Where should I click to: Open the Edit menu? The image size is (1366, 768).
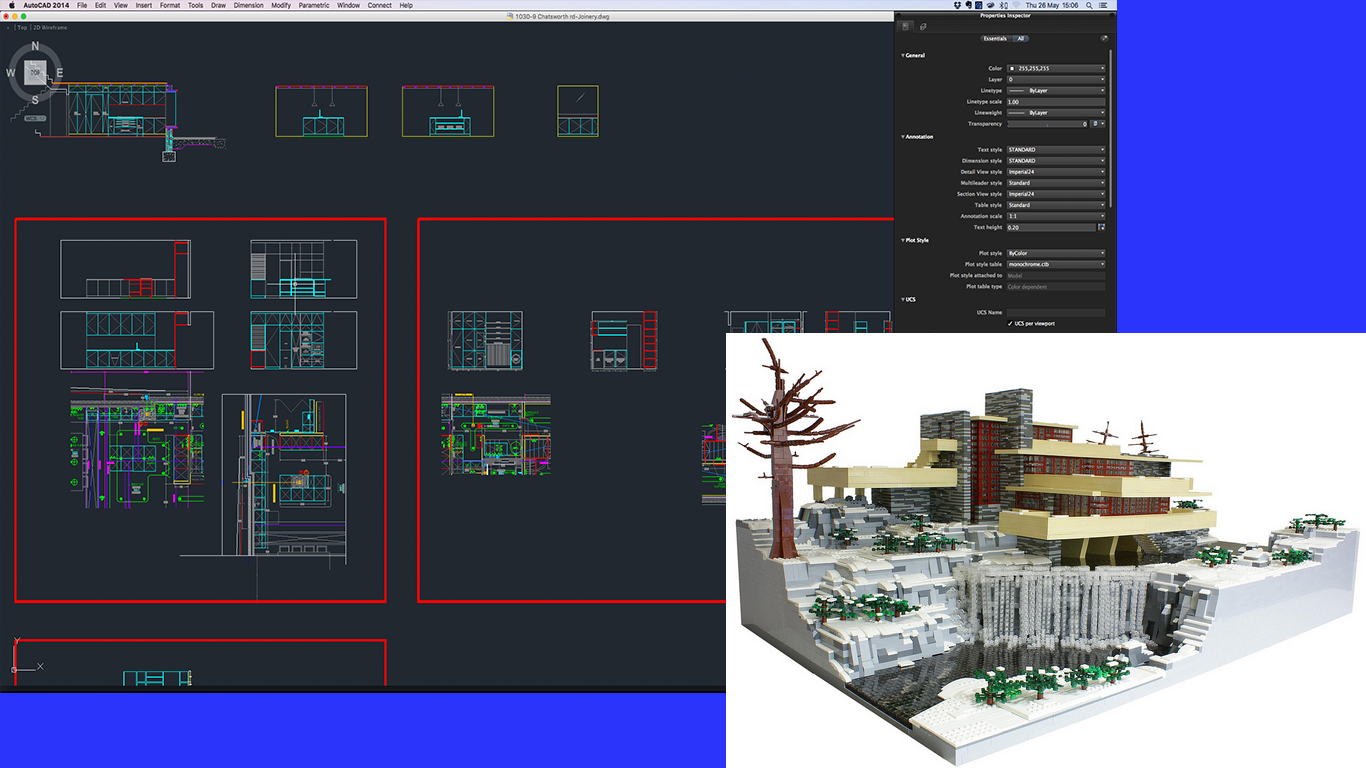101,5
